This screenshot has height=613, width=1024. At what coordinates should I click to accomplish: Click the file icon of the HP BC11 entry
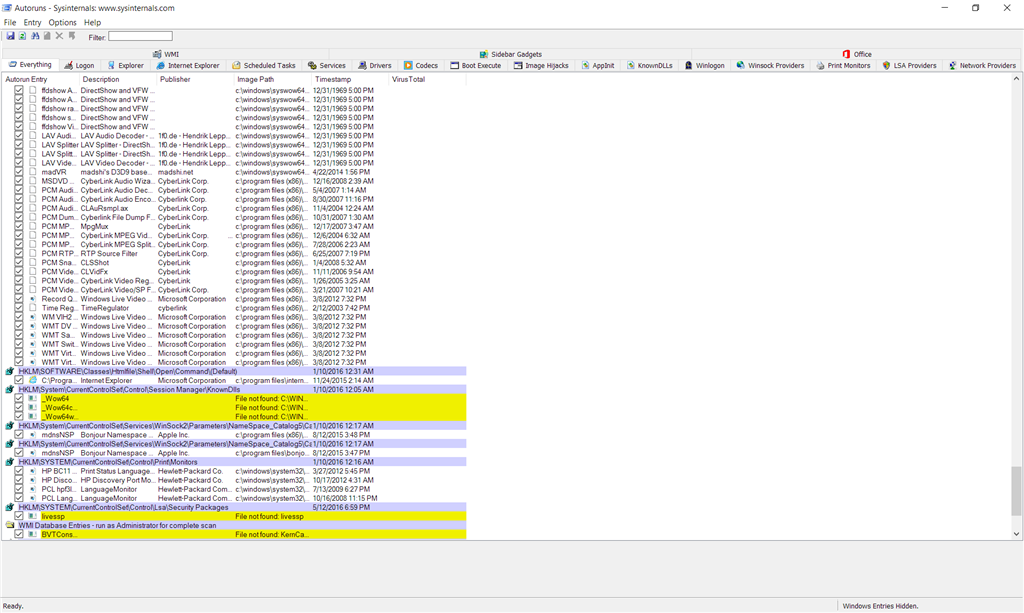[x=33, y=471]
